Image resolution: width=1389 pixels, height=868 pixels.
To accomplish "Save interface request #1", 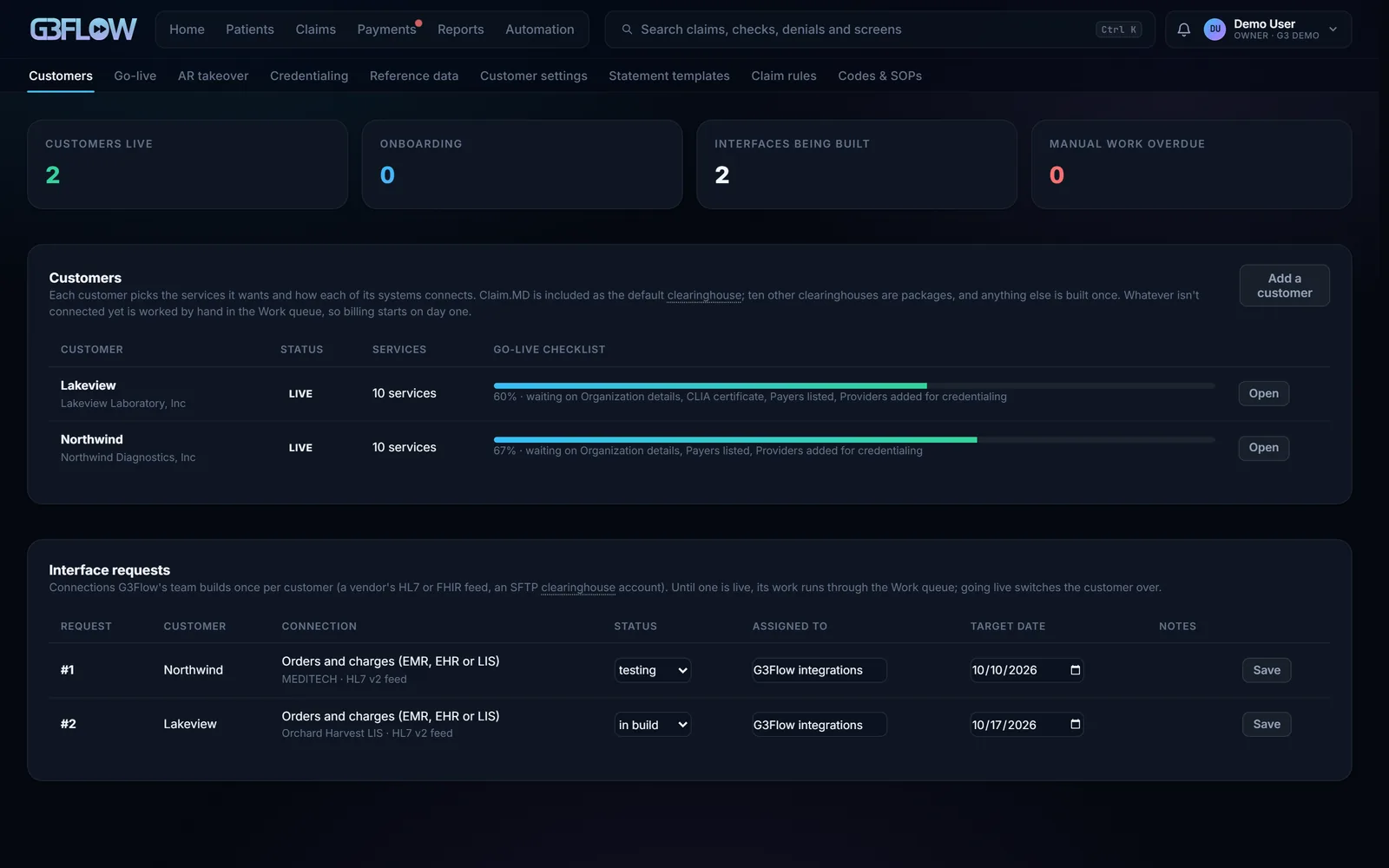I will (1267, 670).
